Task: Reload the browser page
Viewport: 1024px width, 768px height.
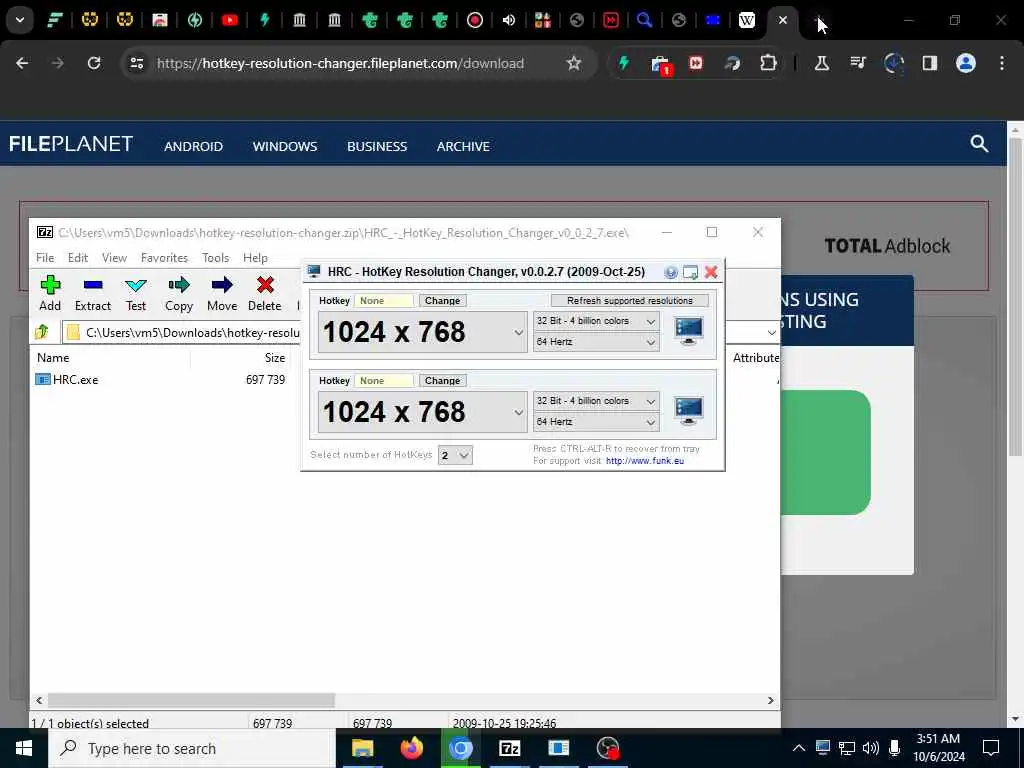Action: [x=94, y=63]
